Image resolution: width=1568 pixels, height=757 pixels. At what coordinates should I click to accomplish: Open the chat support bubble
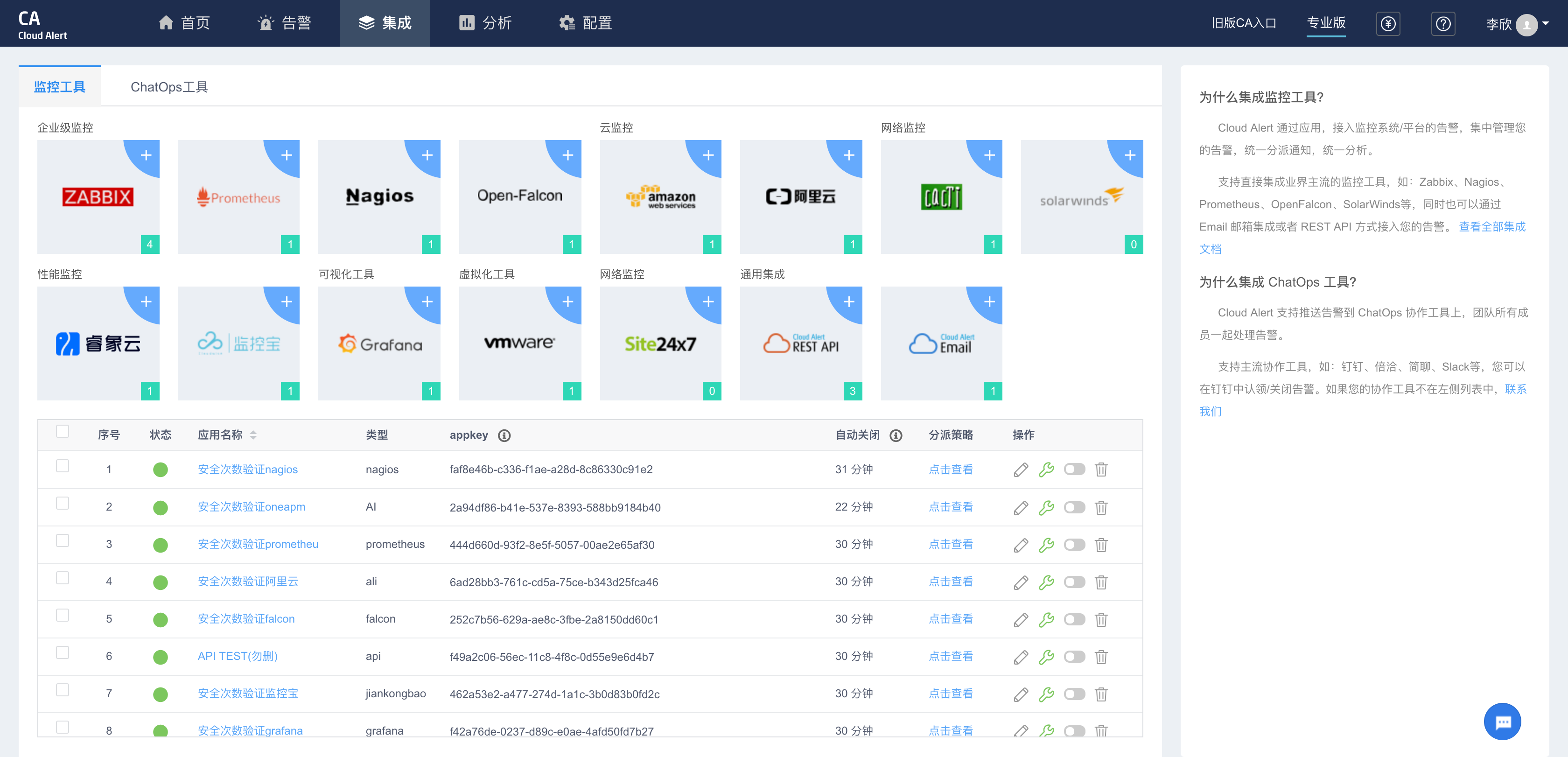point(1502,722)
